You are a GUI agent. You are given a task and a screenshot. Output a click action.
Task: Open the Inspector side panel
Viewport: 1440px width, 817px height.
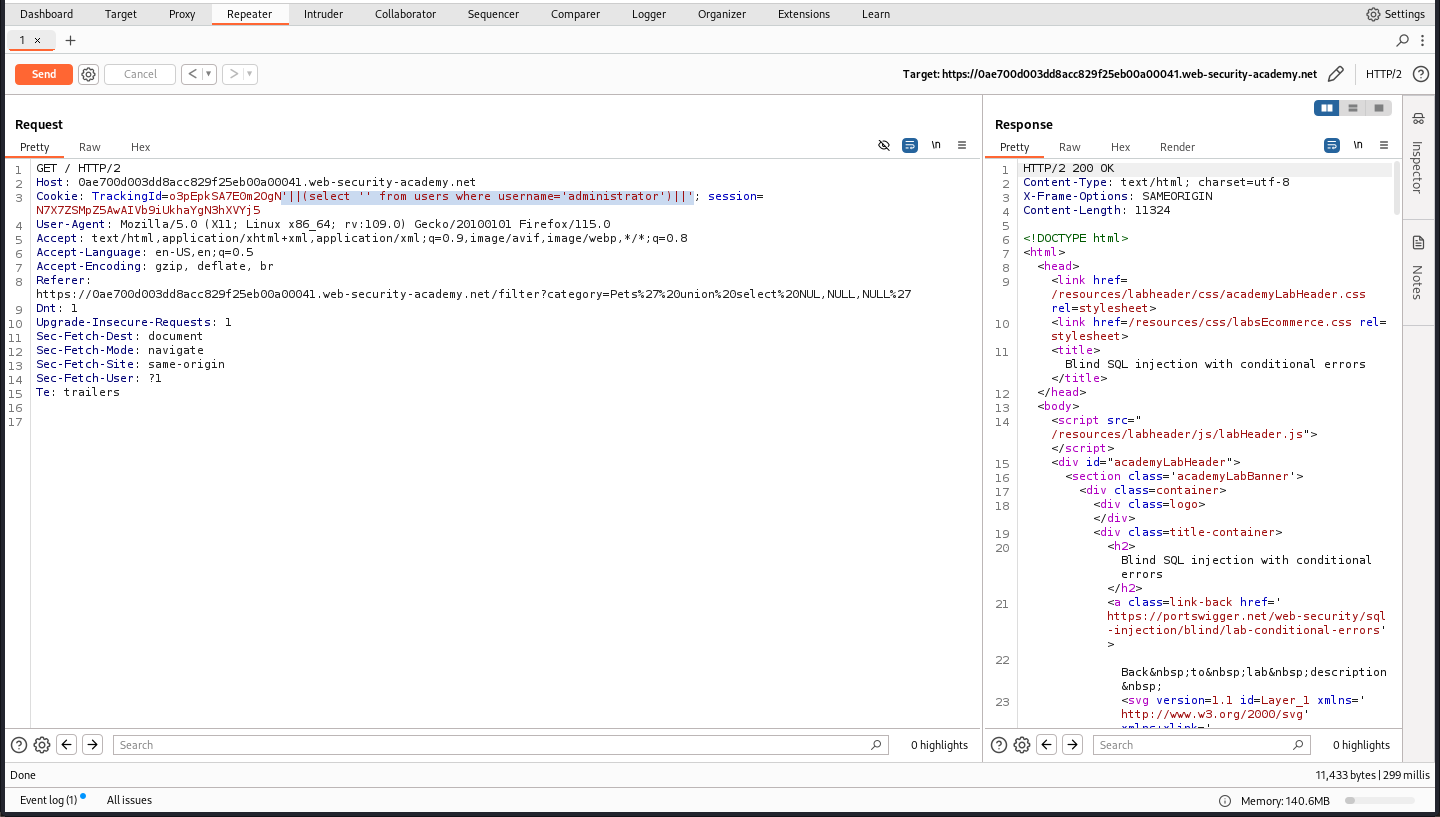(1417, 152)
